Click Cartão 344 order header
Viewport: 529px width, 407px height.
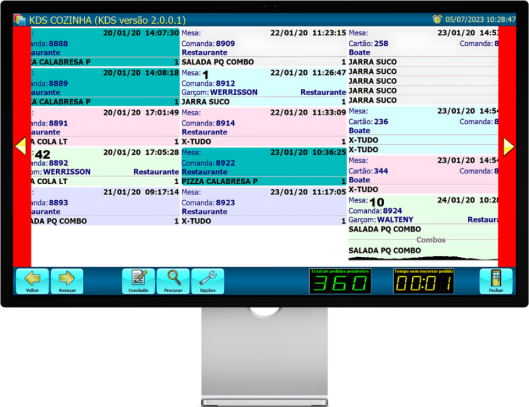(423, 170)
